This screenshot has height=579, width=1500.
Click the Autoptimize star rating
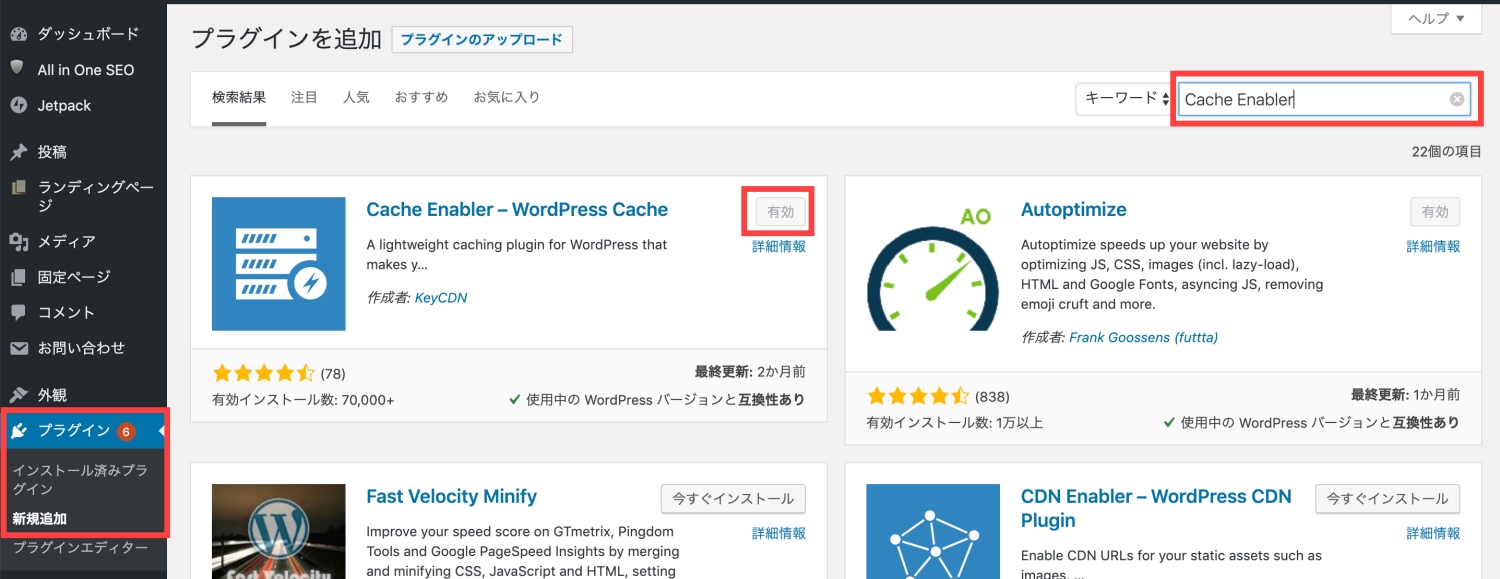pyautogui.click(x=918, y=395)
